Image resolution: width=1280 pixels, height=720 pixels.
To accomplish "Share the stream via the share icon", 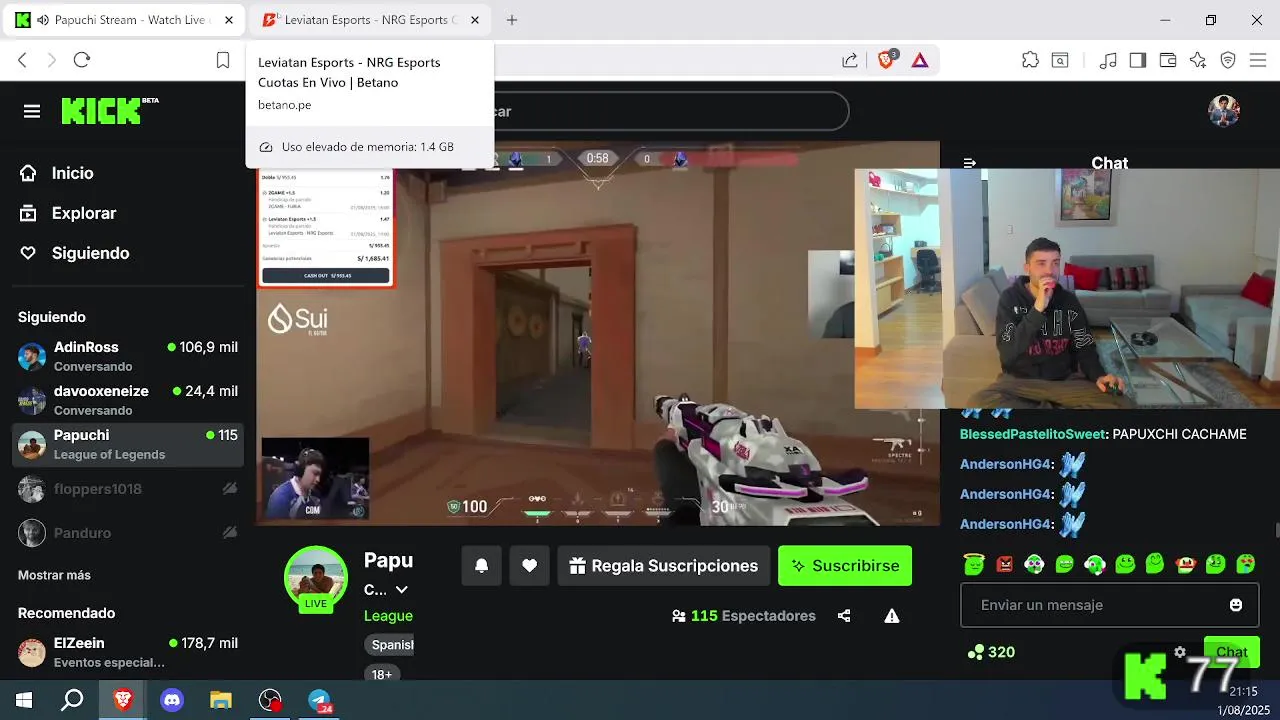I will [844, 616].
